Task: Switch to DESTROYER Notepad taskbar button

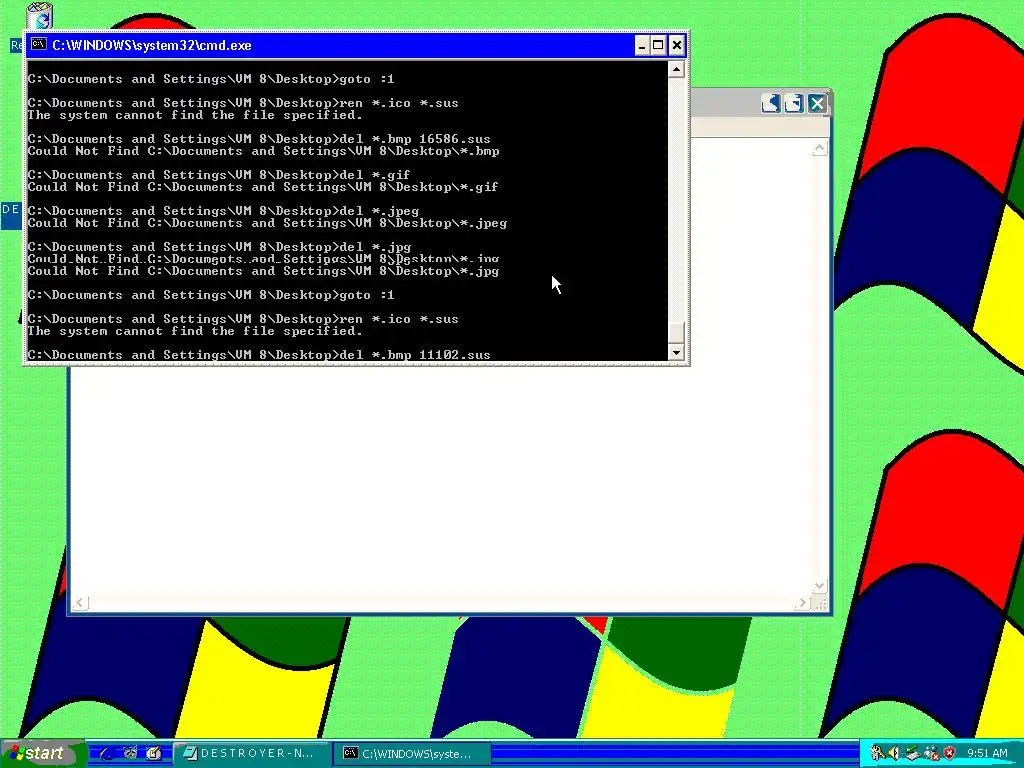Action: coord(251,753)
